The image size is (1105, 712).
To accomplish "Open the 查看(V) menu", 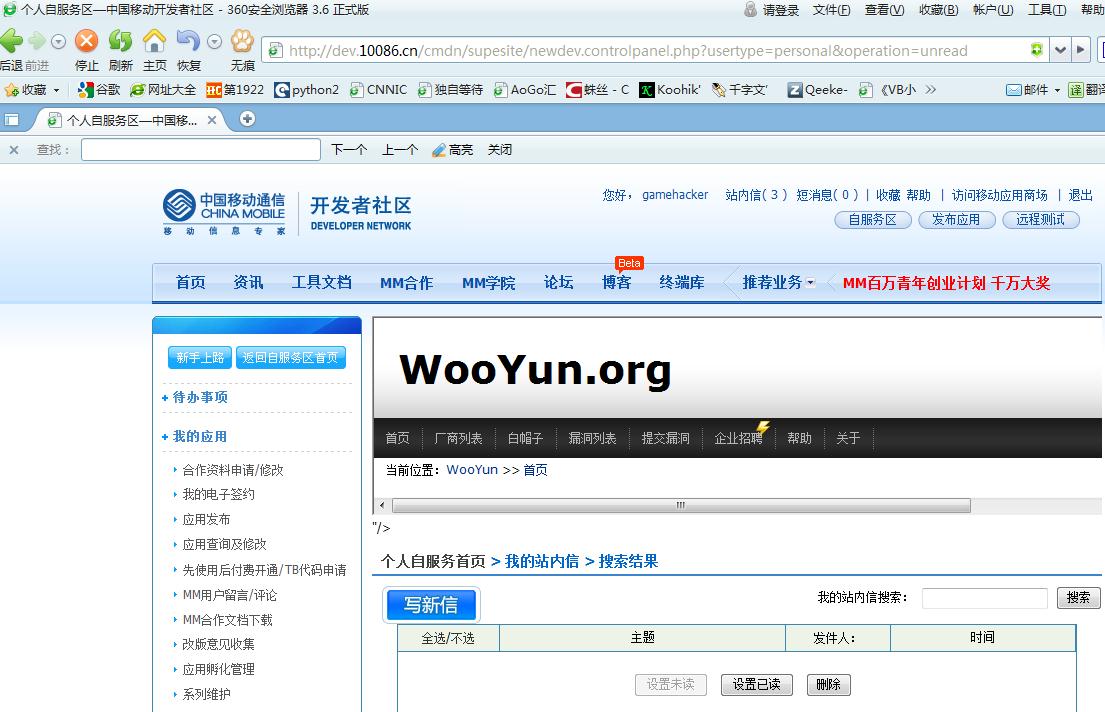I will click(x=884, y=10).
